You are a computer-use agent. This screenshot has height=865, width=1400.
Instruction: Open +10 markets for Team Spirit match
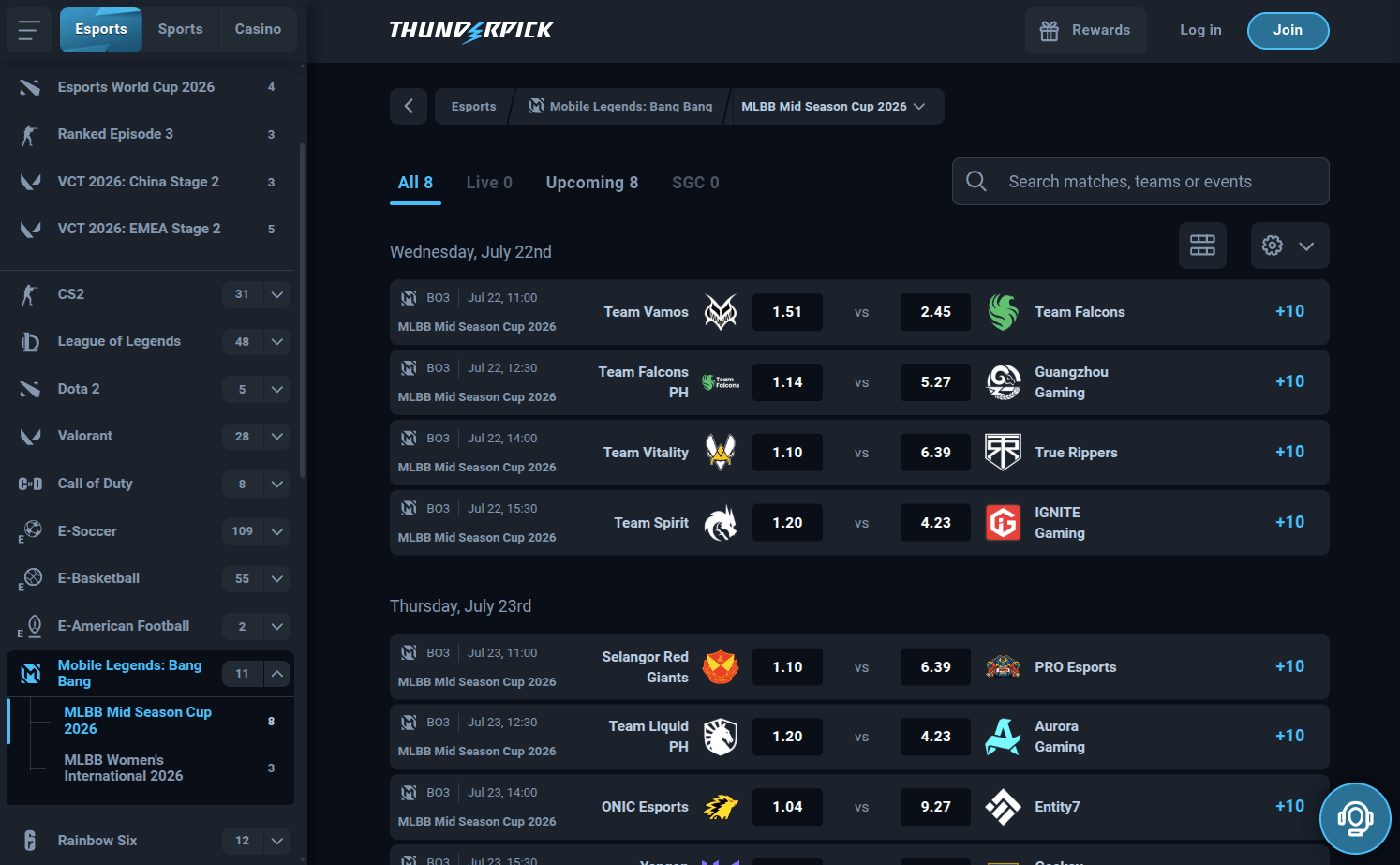point(1289,522)
